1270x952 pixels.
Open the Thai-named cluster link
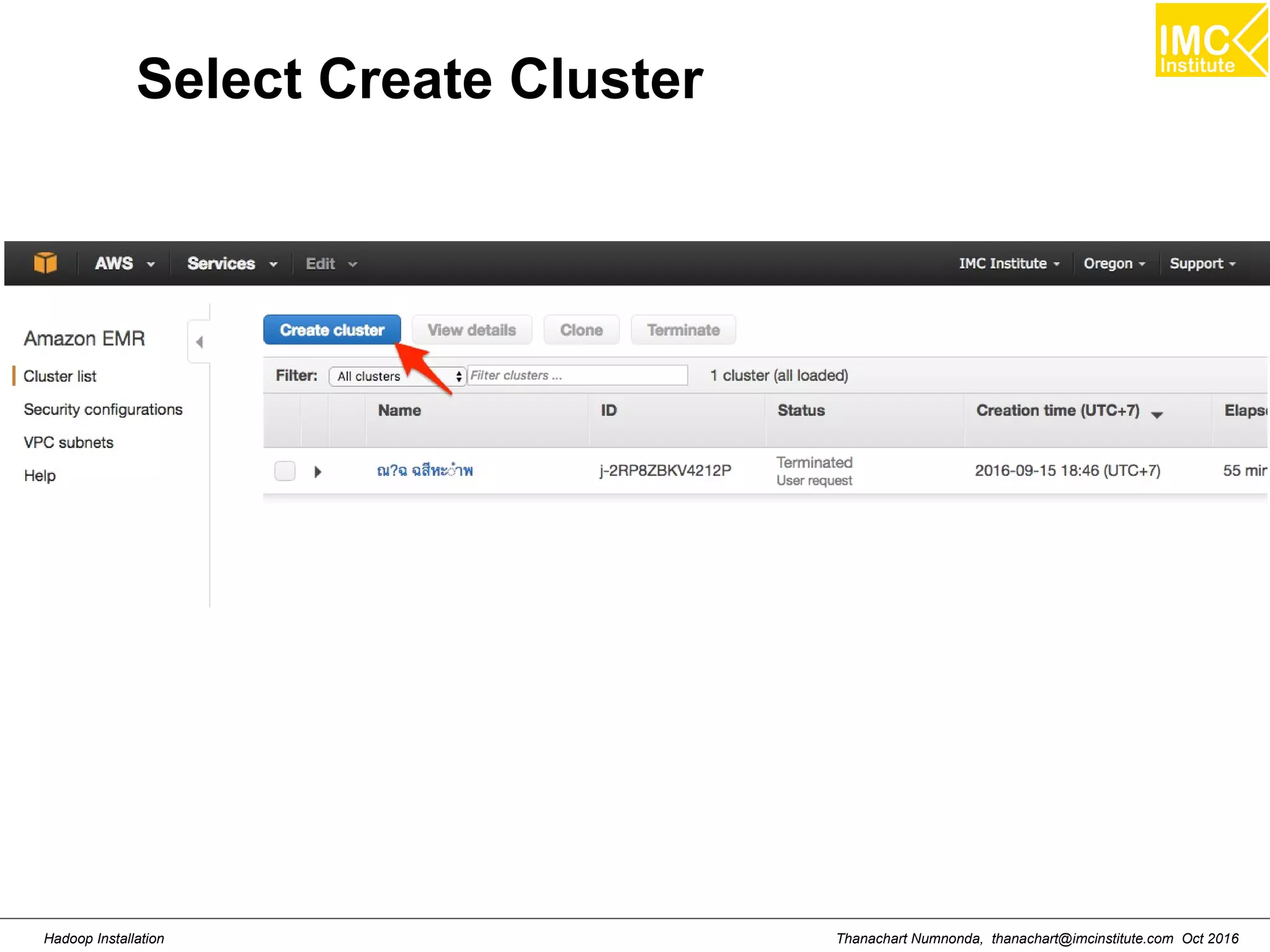point(425,470)
